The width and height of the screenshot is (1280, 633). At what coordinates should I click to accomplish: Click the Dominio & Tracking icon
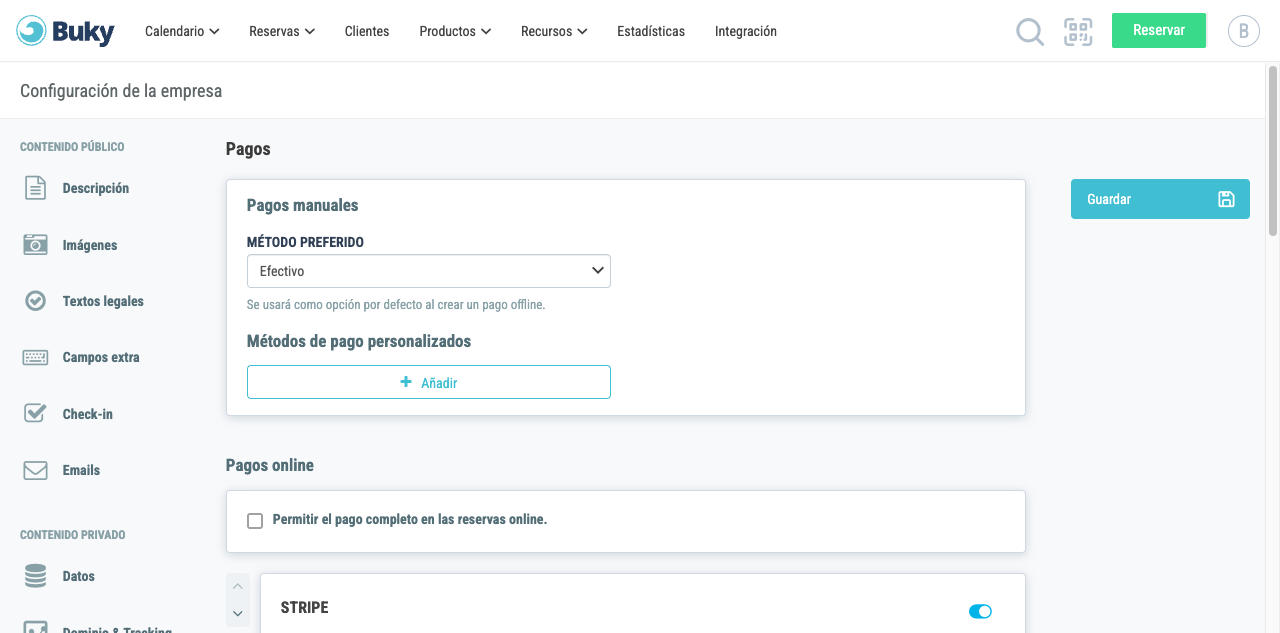(x=36, y=628)
